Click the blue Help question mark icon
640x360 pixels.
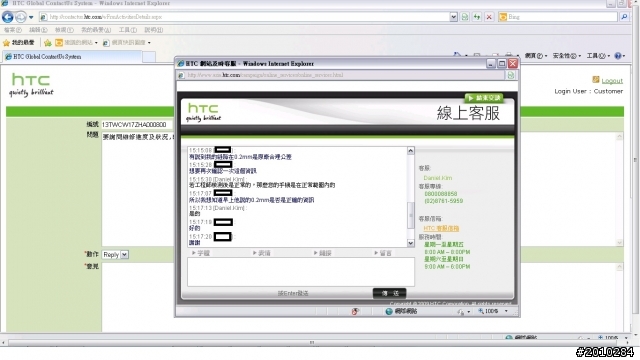pos(618,56)
